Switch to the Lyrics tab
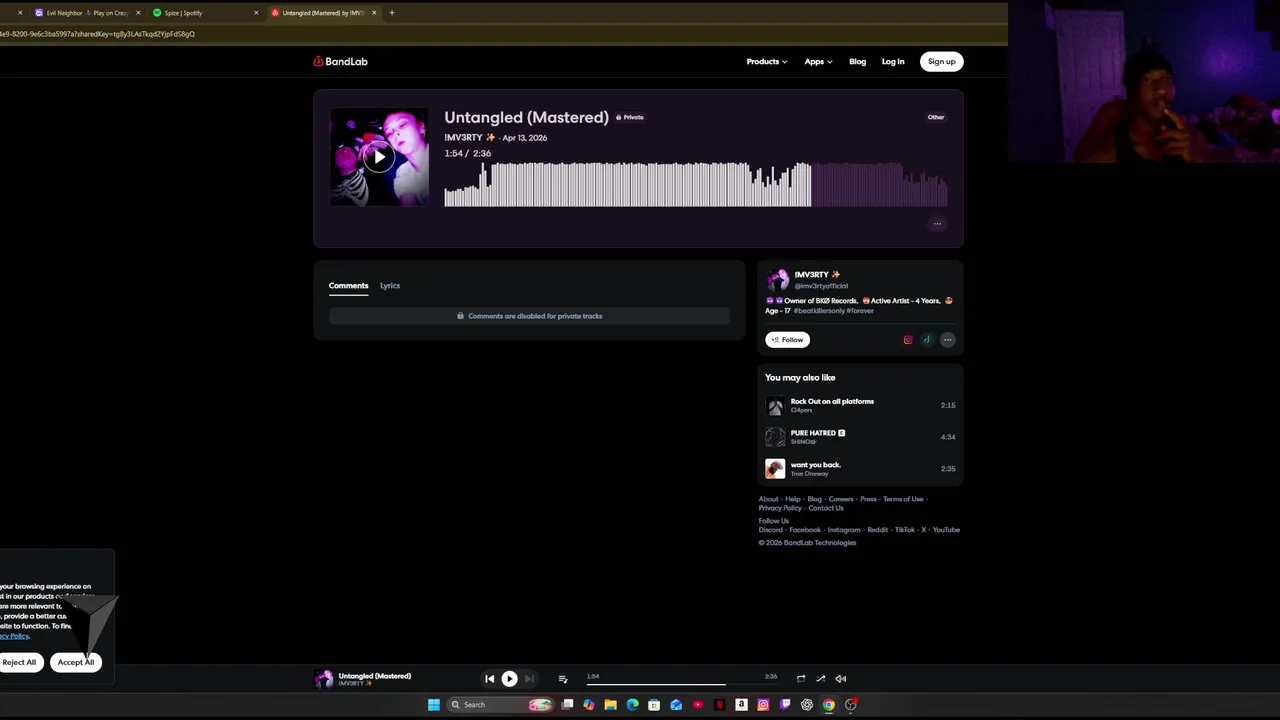1280x720 pixels. (x=390, y=286)
